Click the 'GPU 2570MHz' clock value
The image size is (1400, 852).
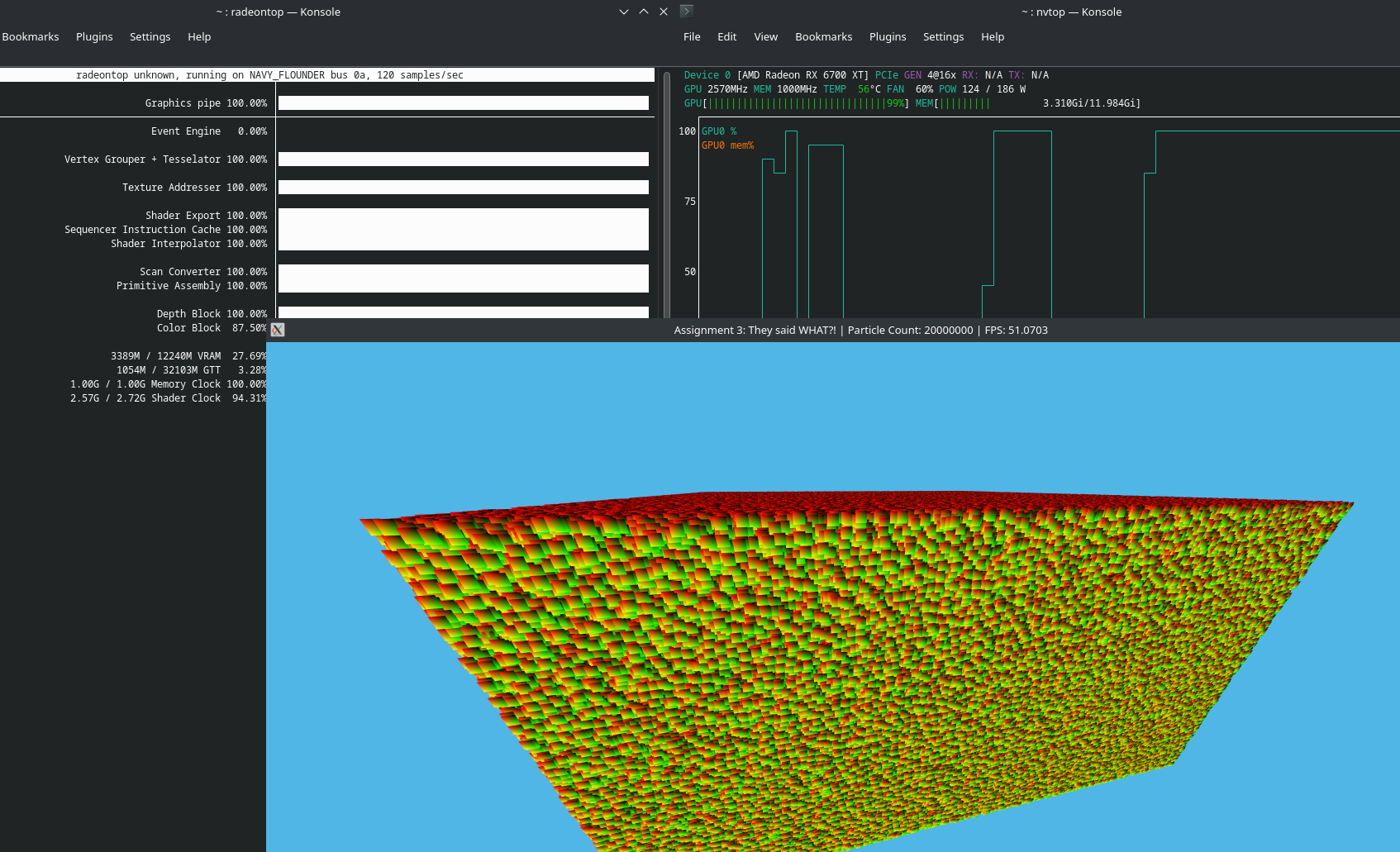(x=716, y=89)
